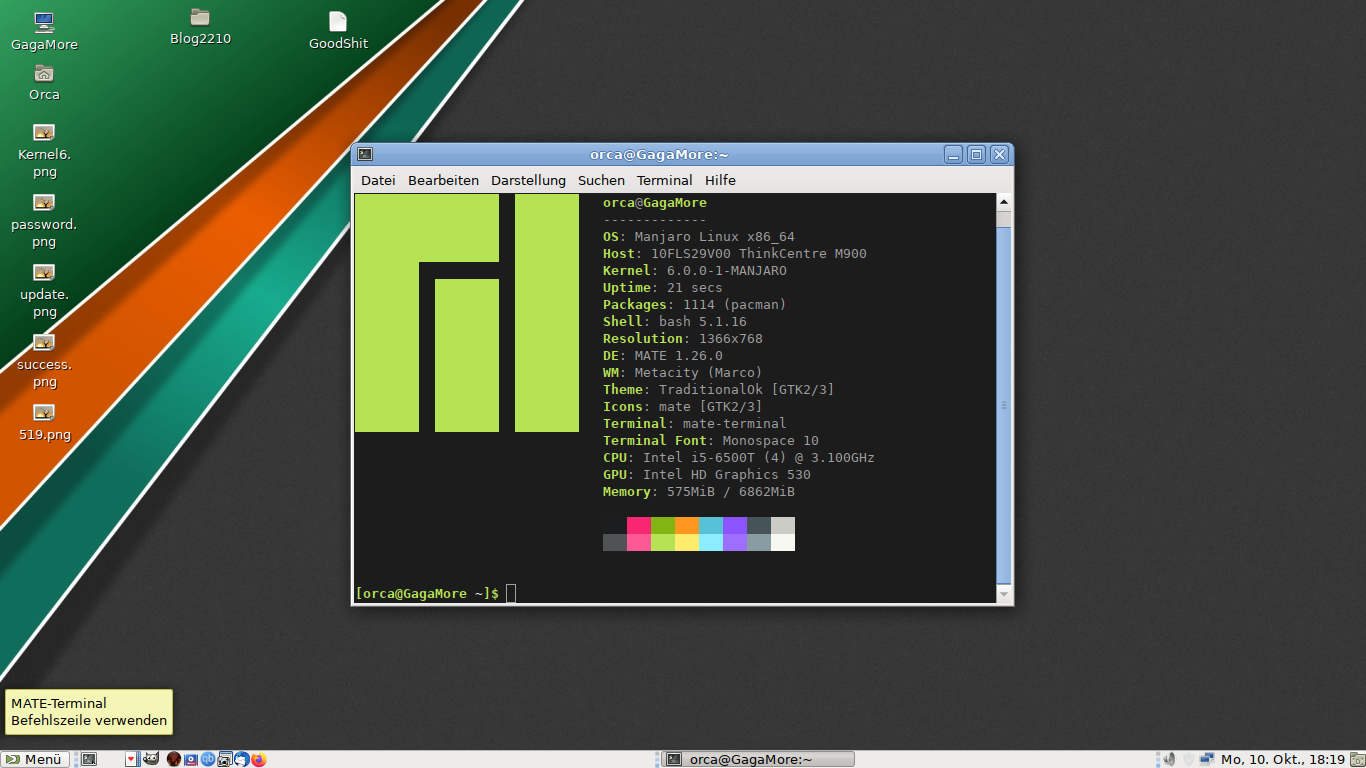Click the orca@GagaMore neofetch header text
The width and height of the screenshot is (1366, 768).
click(x=655, y=203)
